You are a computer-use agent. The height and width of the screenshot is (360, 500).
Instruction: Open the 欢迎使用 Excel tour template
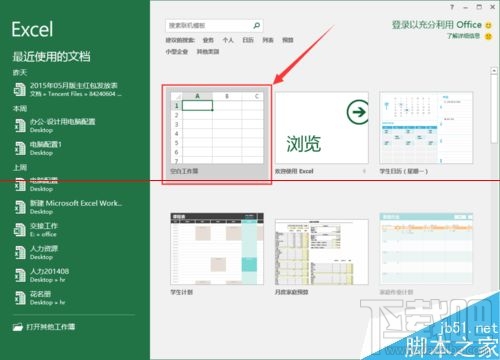322,133
